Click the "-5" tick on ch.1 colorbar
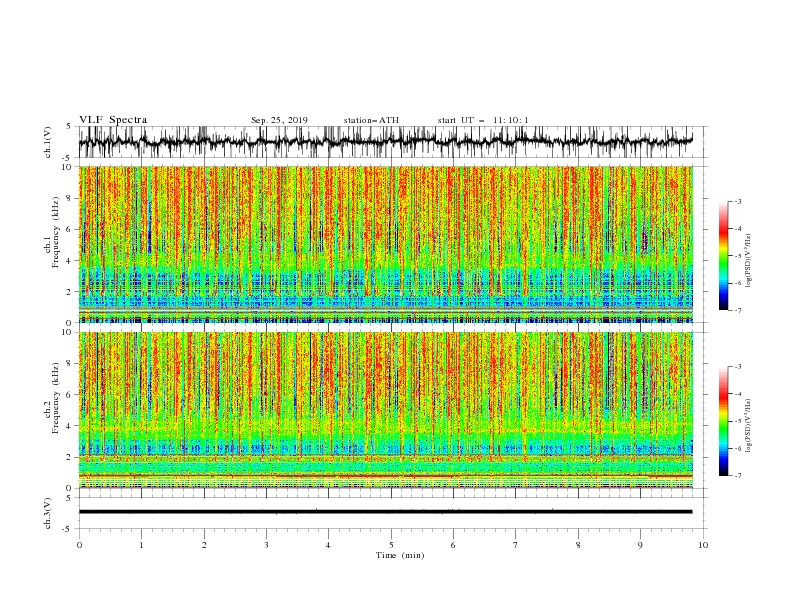 (x=738, y=256)
